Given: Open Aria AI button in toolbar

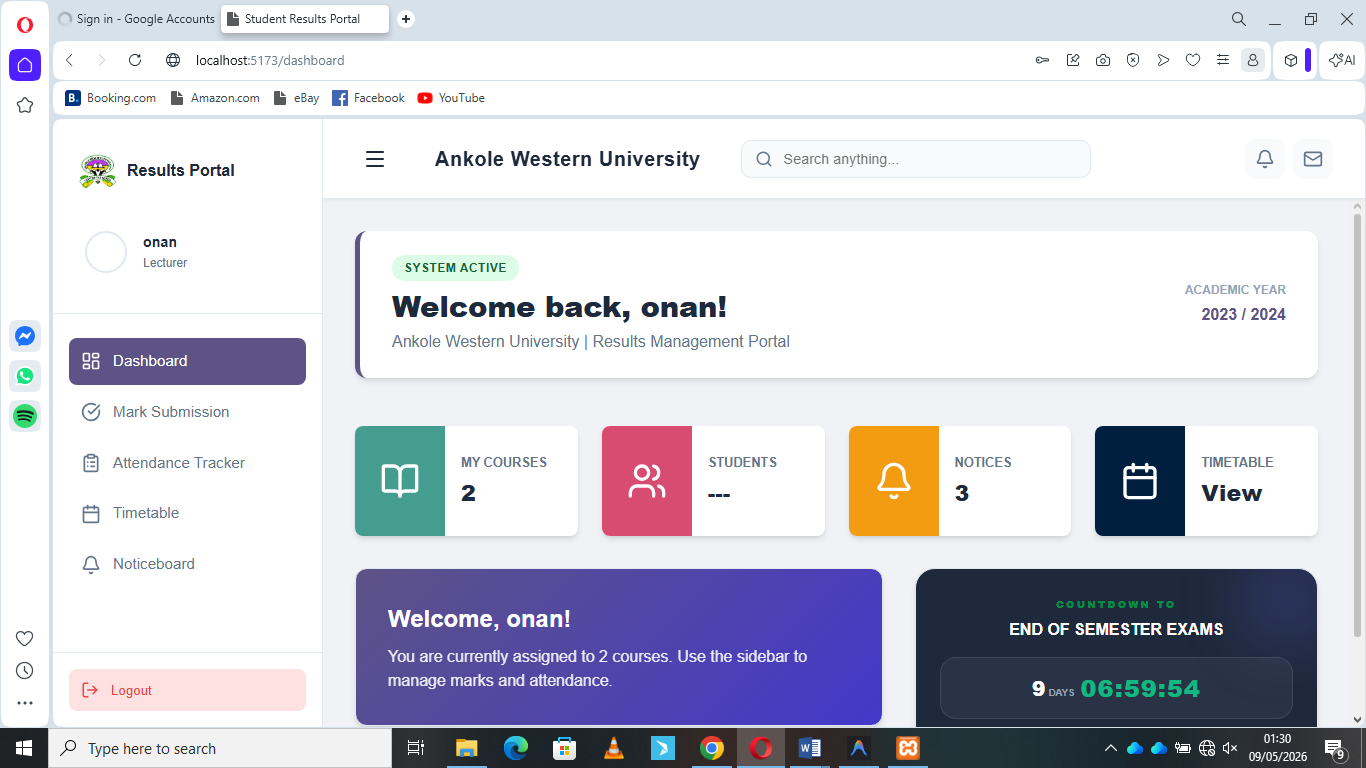Looking at the screenshot, I should coord(1342,60).
